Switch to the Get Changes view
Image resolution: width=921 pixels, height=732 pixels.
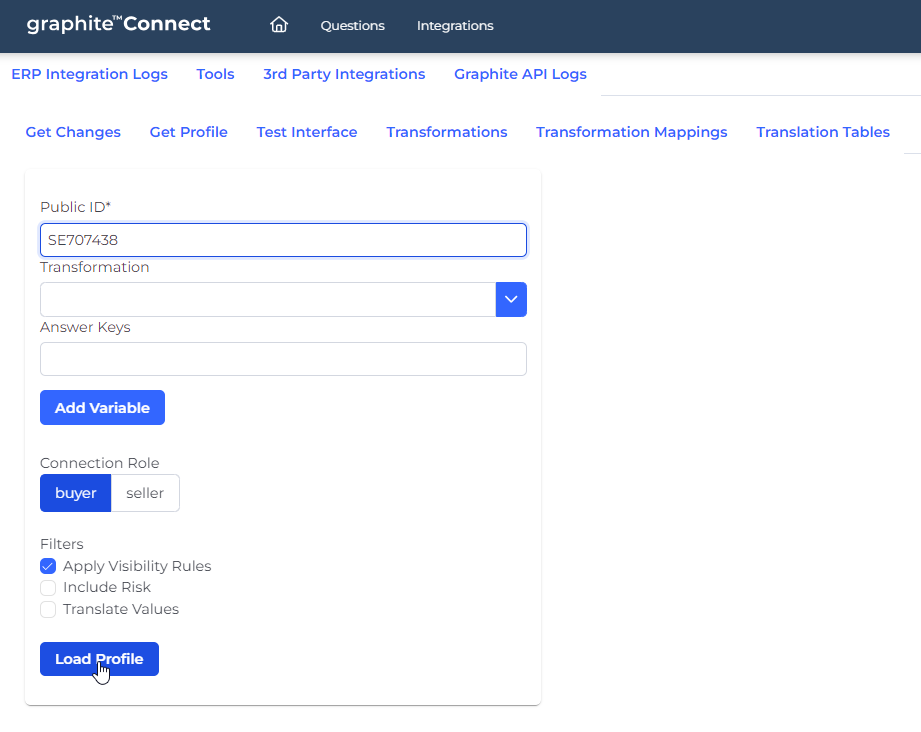73,131
